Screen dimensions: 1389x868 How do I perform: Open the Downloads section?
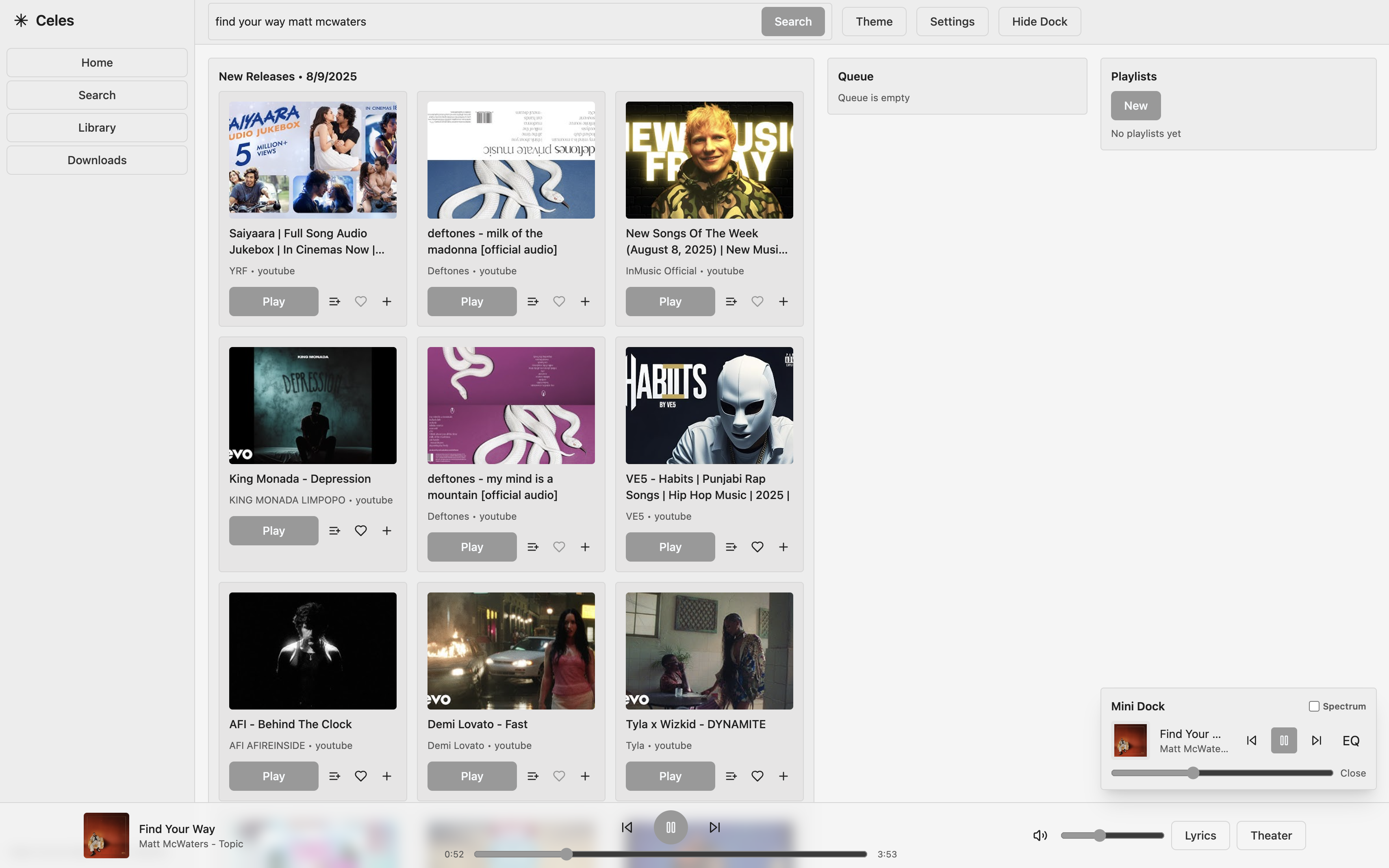(x=97, y=160)
